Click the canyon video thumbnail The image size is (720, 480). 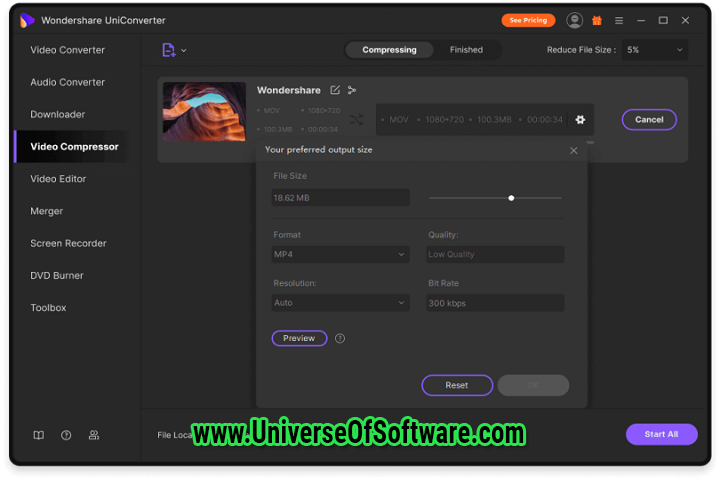[204, 112]
